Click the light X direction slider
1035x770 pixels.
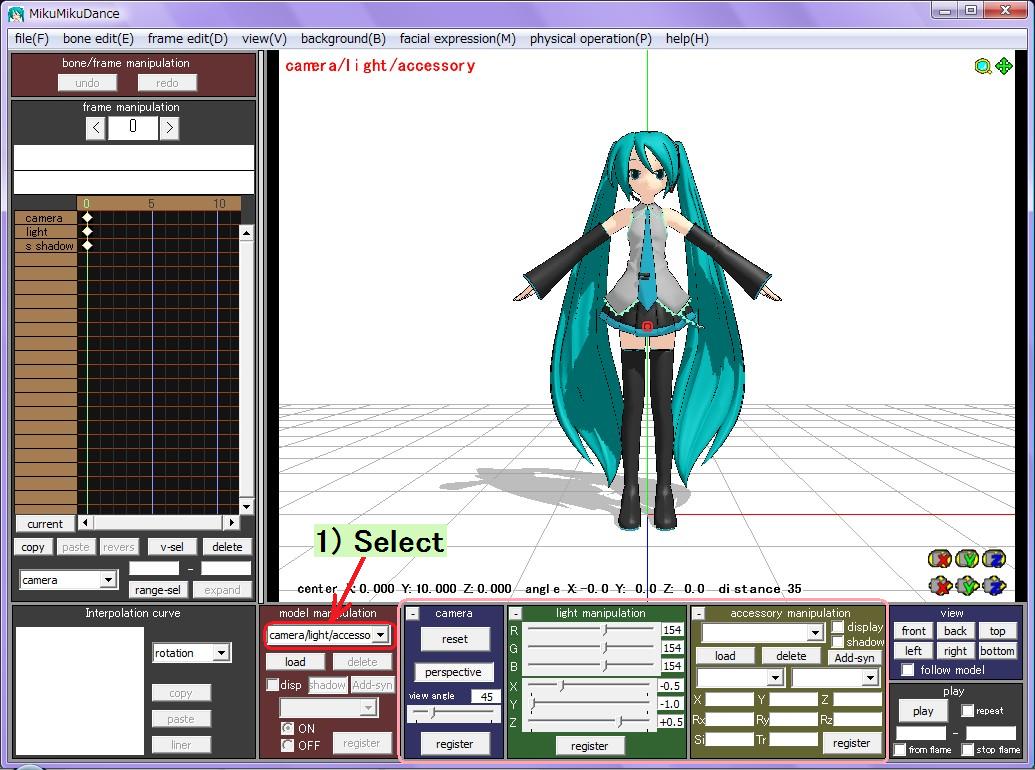[588, 686]
